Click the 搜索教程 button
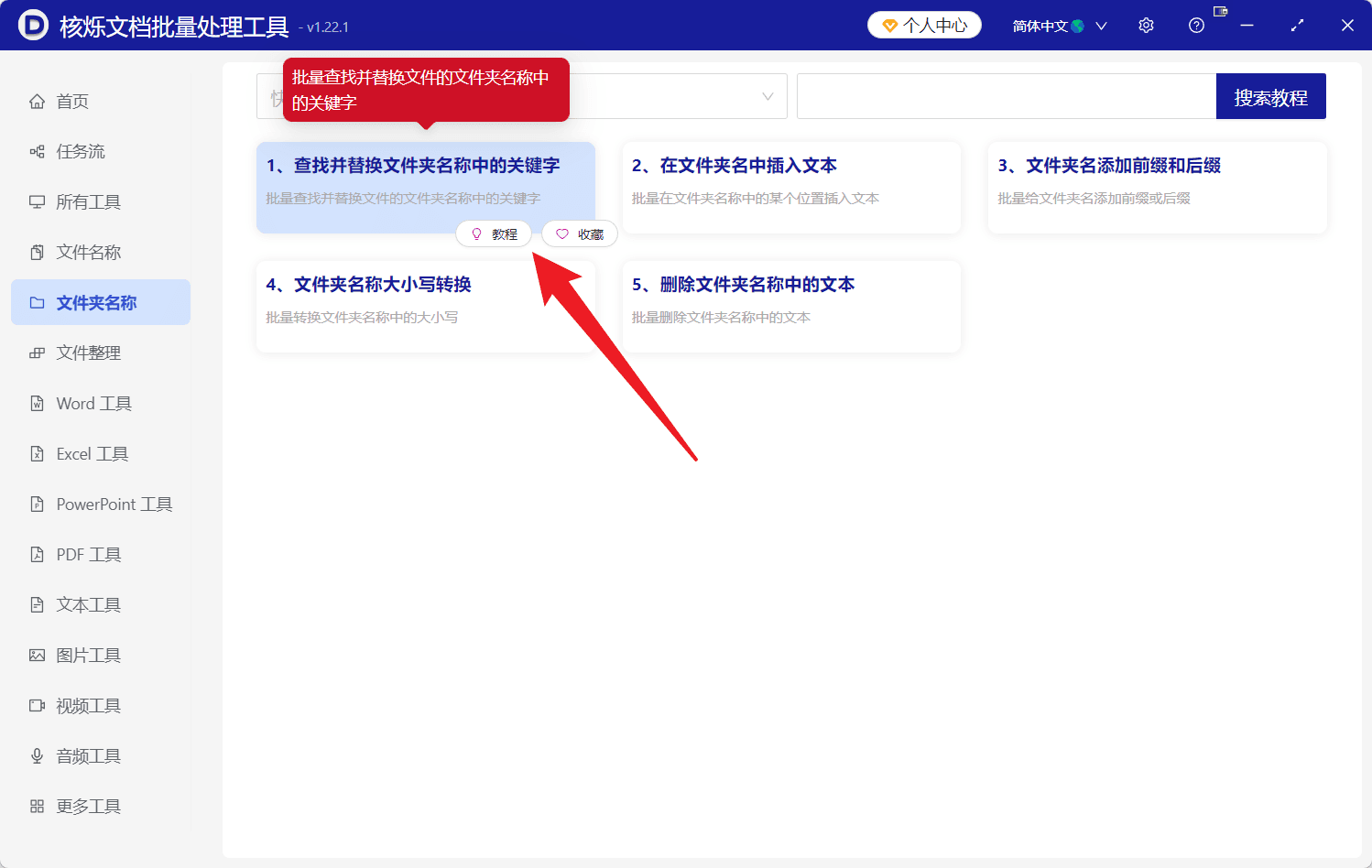The width and height of the screenshot is (1372, 868). [x=1270, y=96]
